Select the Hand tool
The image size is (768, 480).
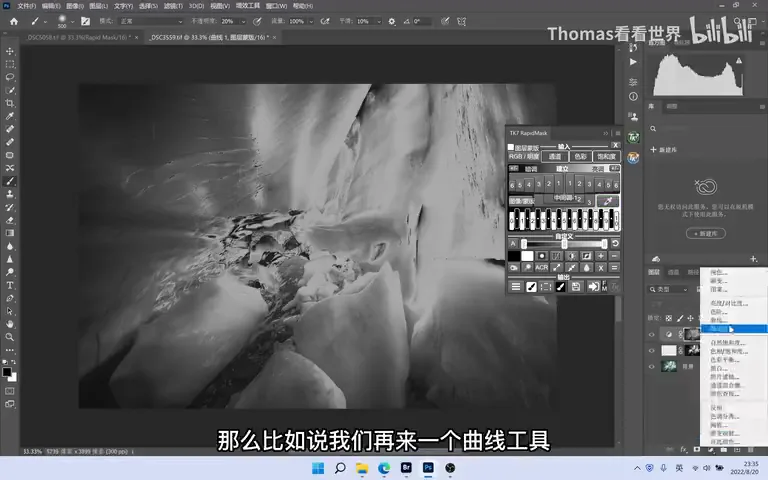click(10, 324)
